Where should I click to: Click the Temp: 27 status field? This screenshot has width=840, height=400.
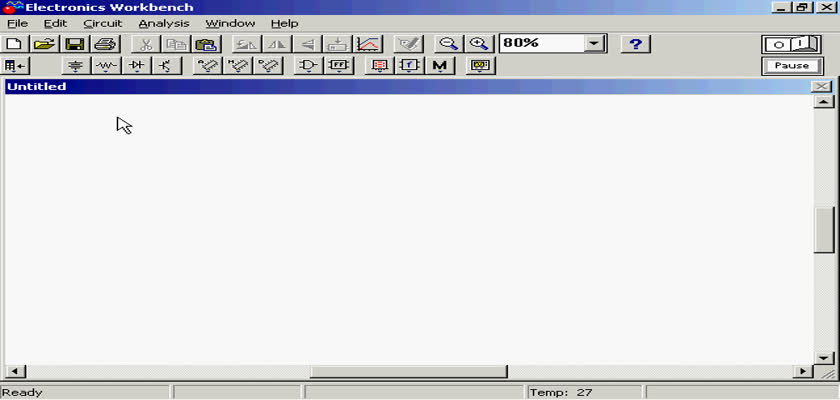pyautogui.click(x=584, y=393)
